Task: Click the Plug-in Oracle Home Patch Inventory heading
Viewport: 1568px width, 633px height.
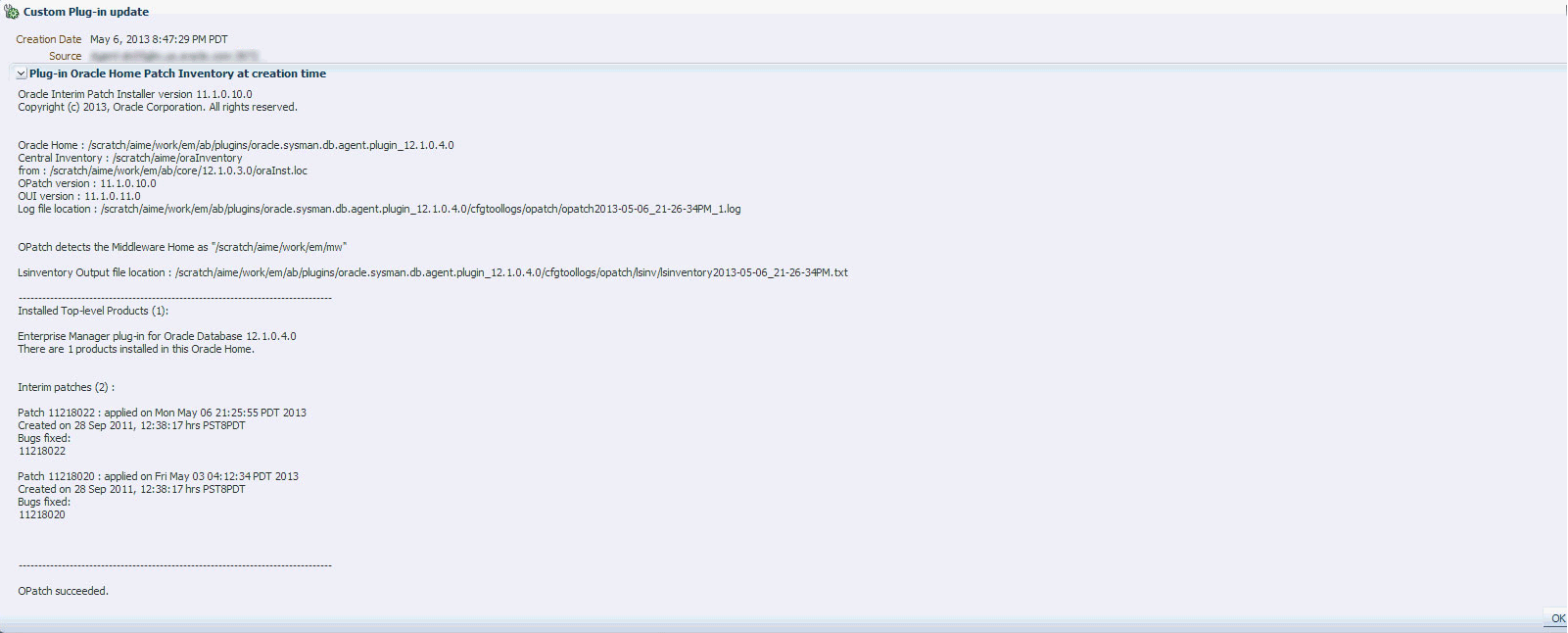Action: (x=177, y=73)
